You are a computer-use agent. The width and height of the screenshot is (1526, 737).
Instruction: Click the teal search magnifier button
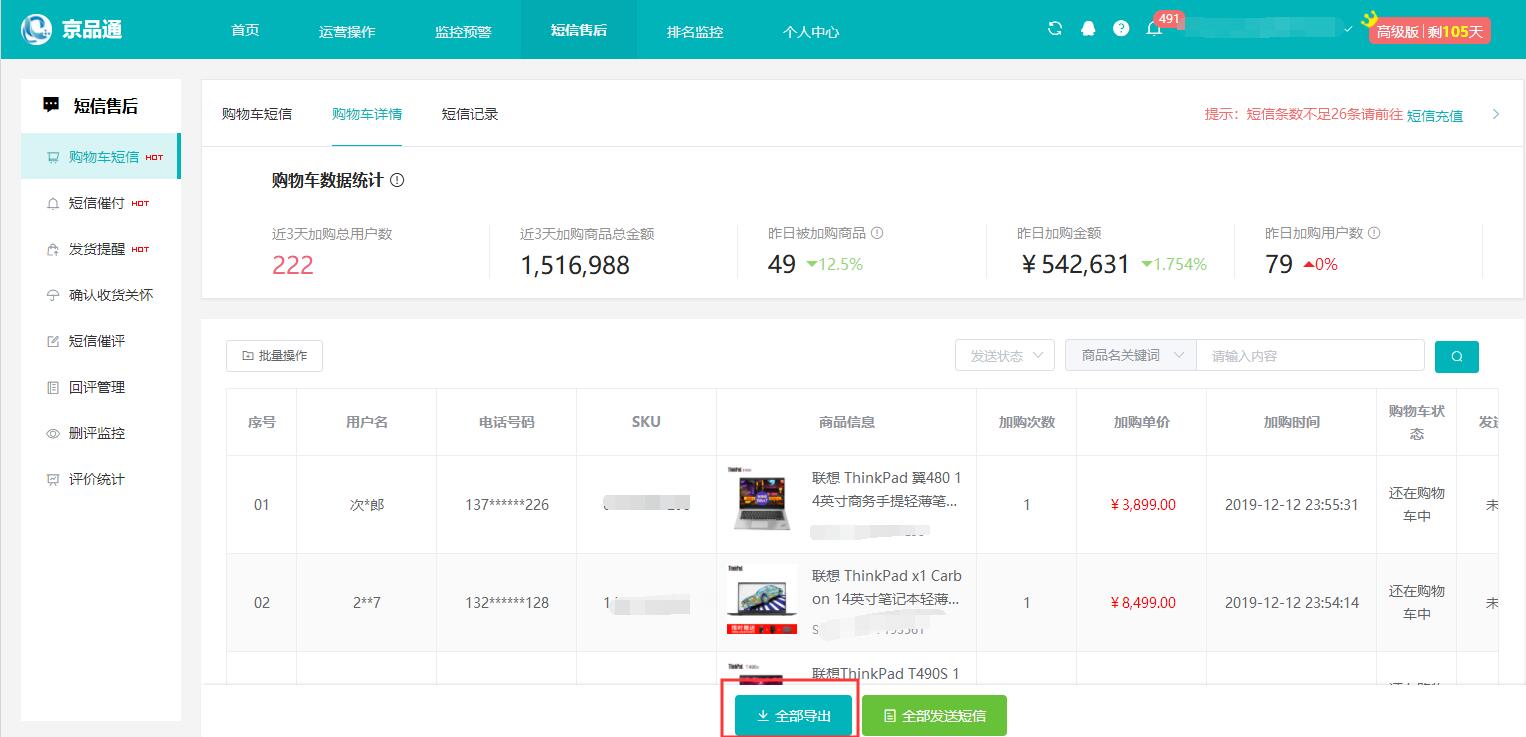coord(1456,356)
